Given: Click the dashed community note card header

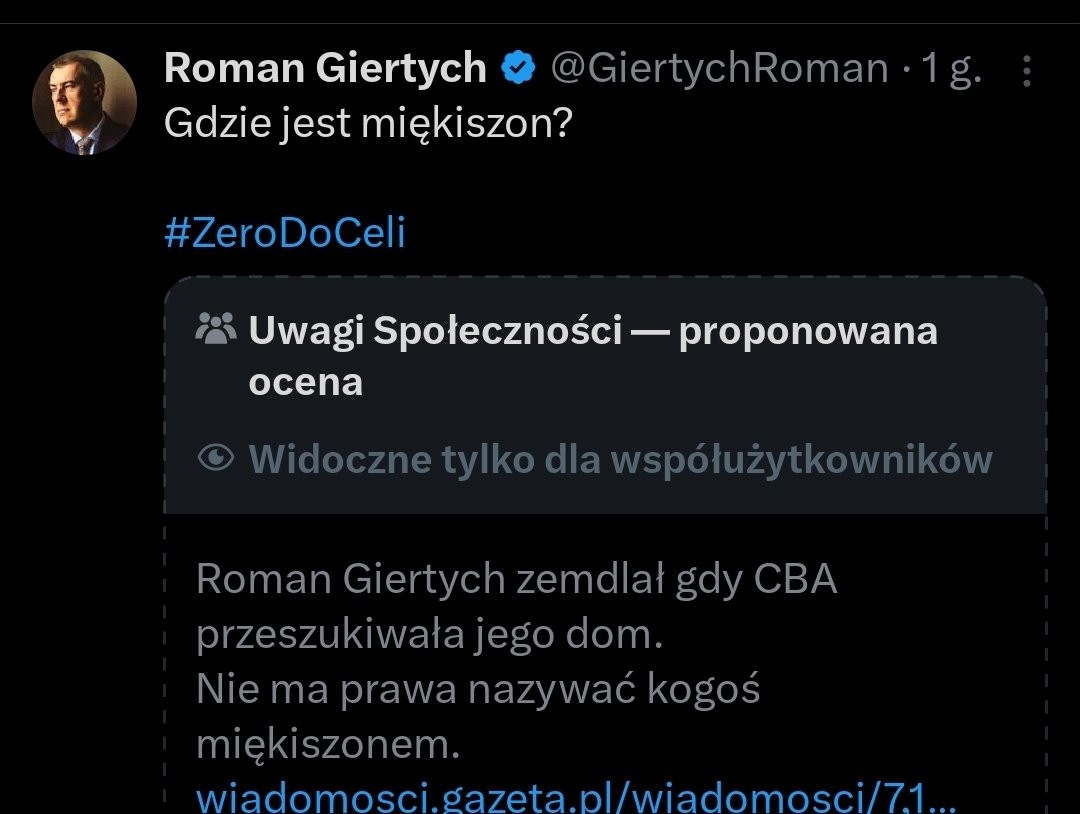Looking at the screenshot, I should pyautogui.click(x=605, y=395).
